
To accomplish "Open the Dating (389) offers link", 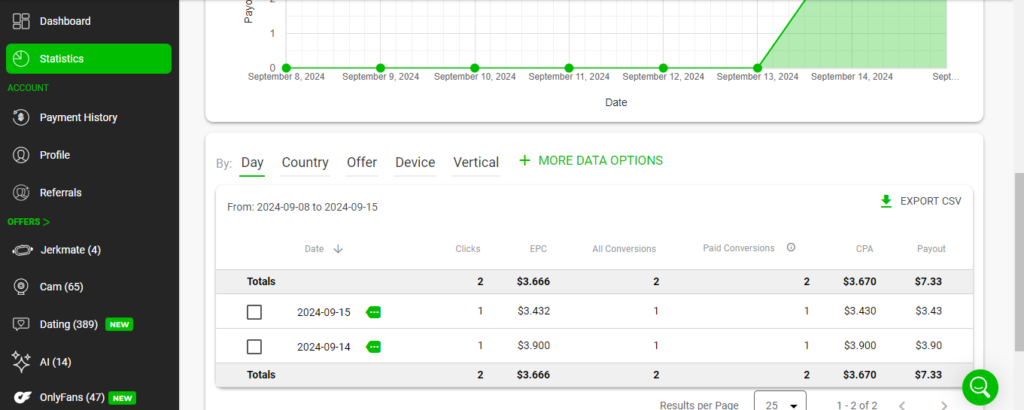I will point(69,324).
